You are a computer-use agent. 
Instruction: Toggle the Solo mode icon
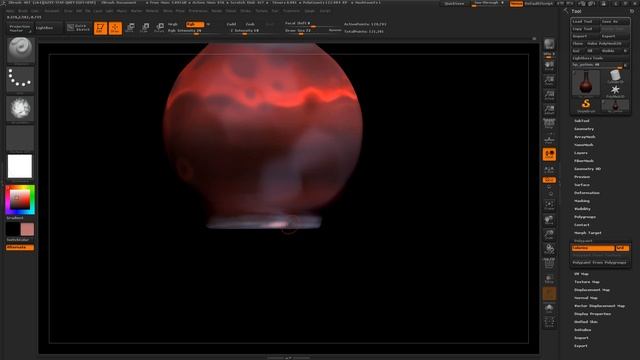tap(549, 308)
